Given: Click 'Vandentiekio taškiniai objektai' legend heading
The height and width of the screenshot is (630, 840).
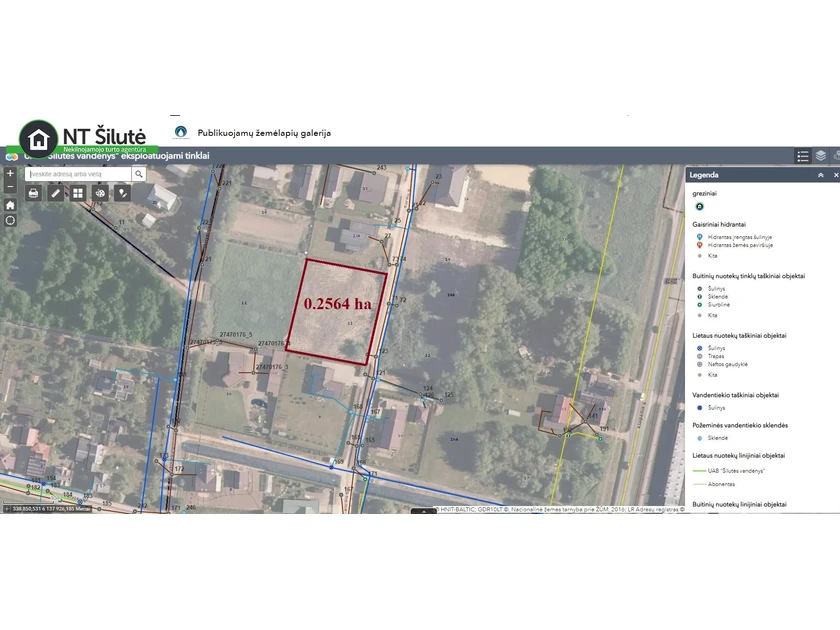Looking at the screenshot, I should point(736,395).
